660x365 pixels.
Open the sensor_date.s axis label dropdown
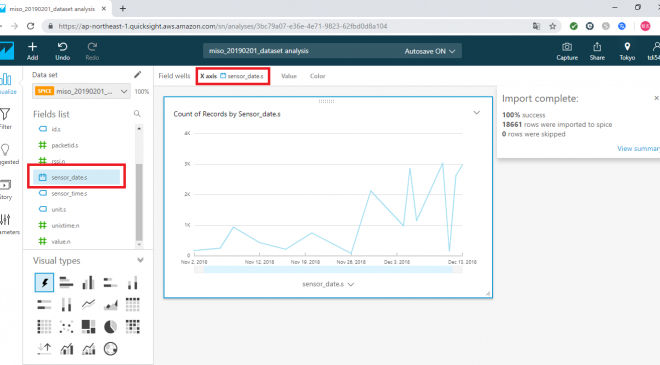click(x=328, y=284)
